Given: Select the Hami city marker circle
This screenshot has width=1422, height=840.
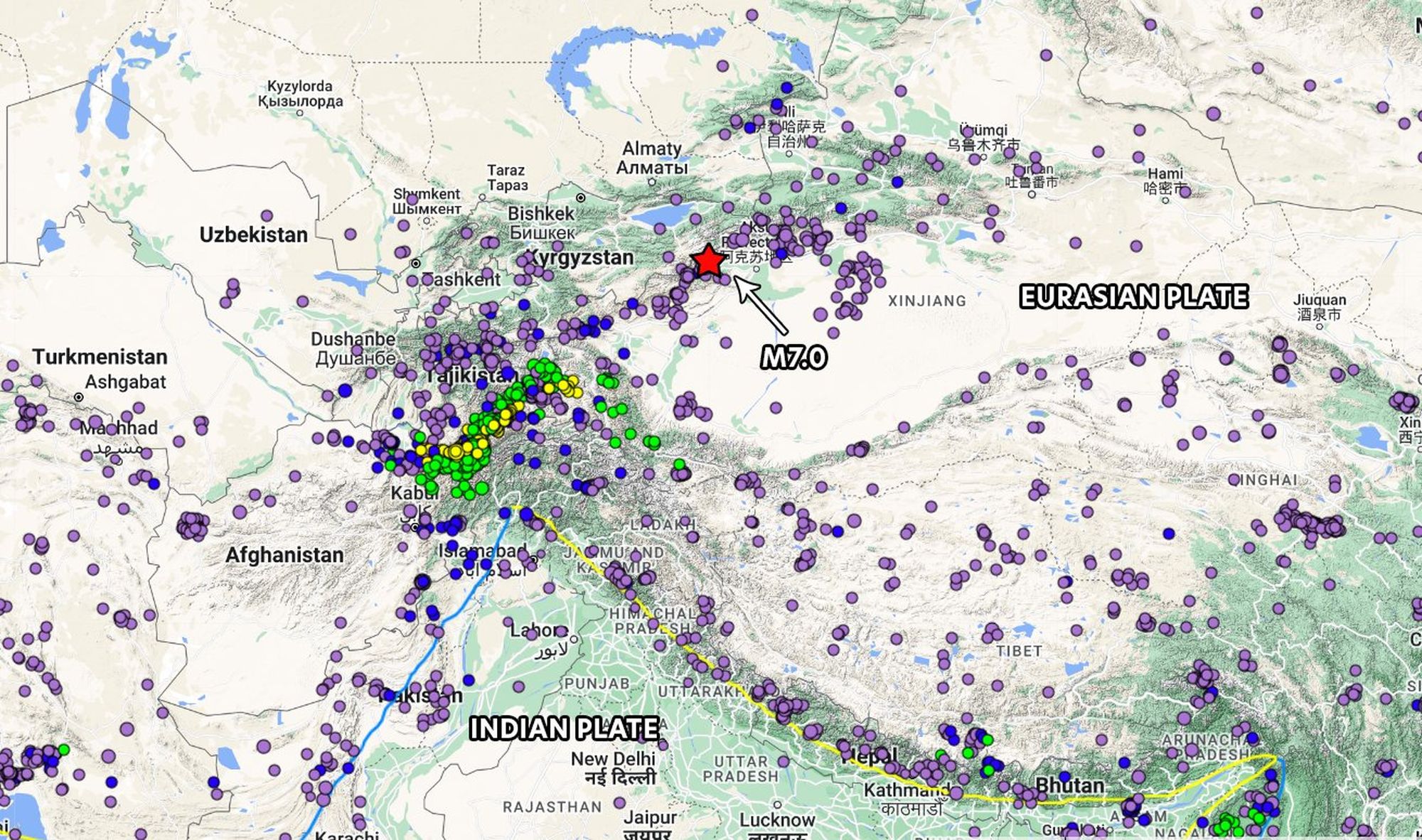Looking at the screenshot, I should (1165, 200).
